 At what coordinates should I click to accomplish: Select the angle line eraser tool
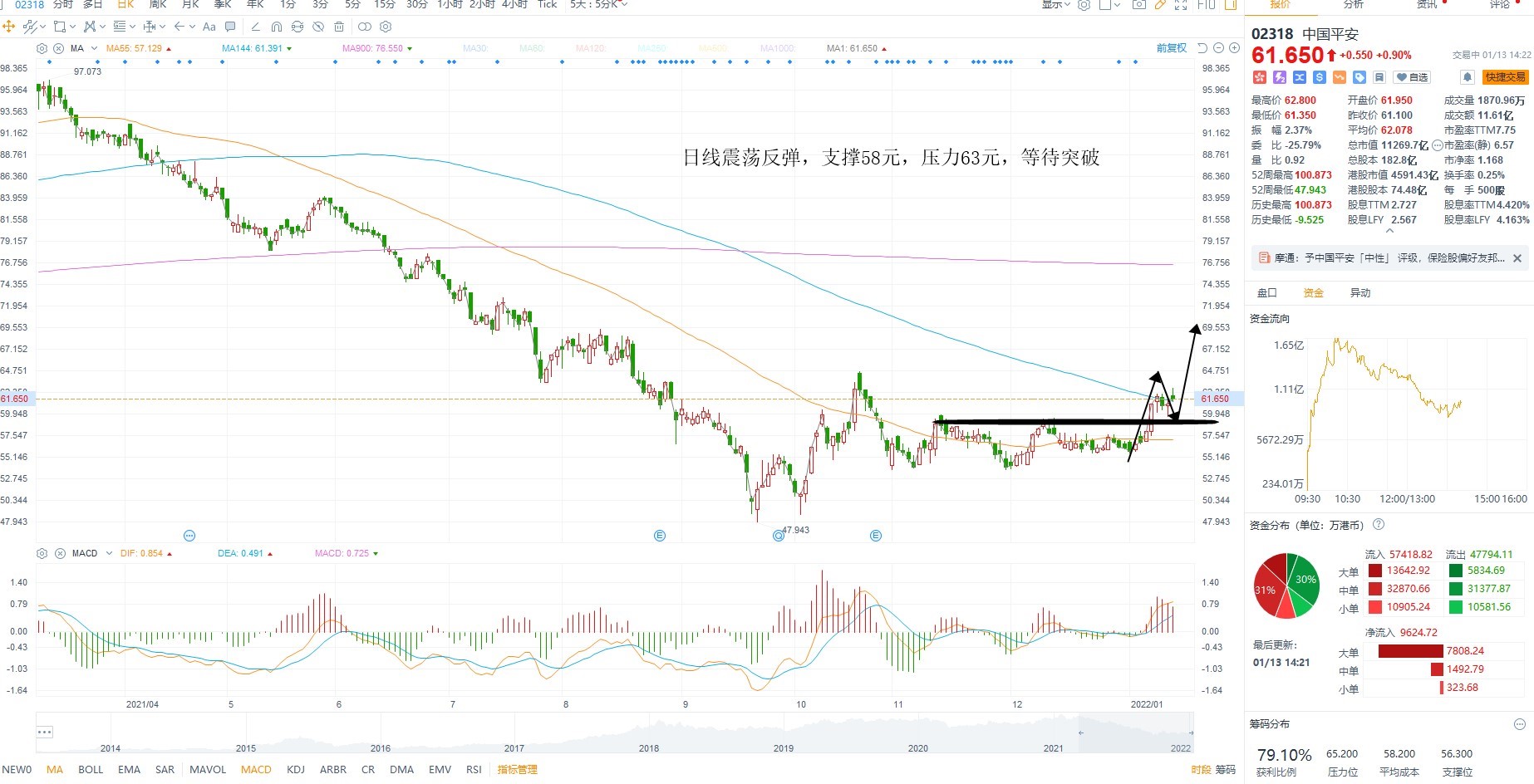coord(256,27)
